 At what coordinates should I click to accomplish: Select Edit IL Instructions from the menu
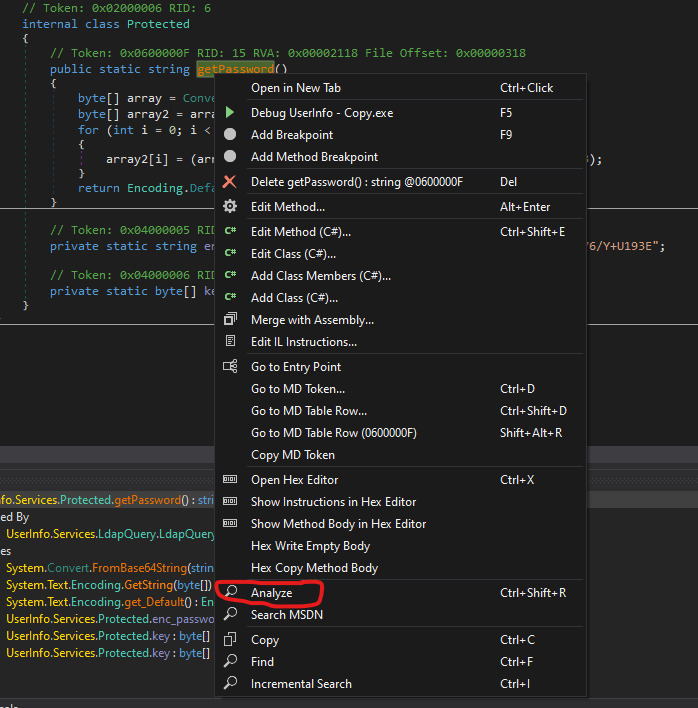303,342
